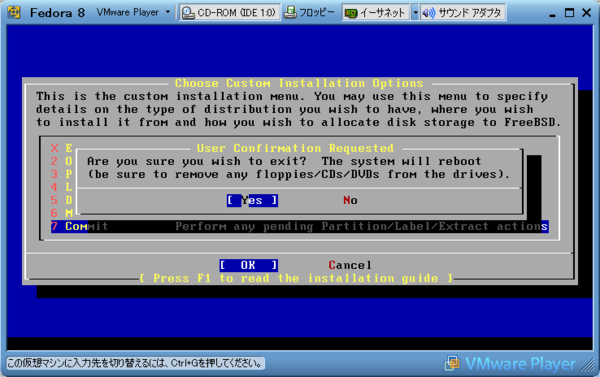Toggle the Ethernet adapter button
Image resolution: width=600 pixels, height=377 pixels.
(376, 13)
